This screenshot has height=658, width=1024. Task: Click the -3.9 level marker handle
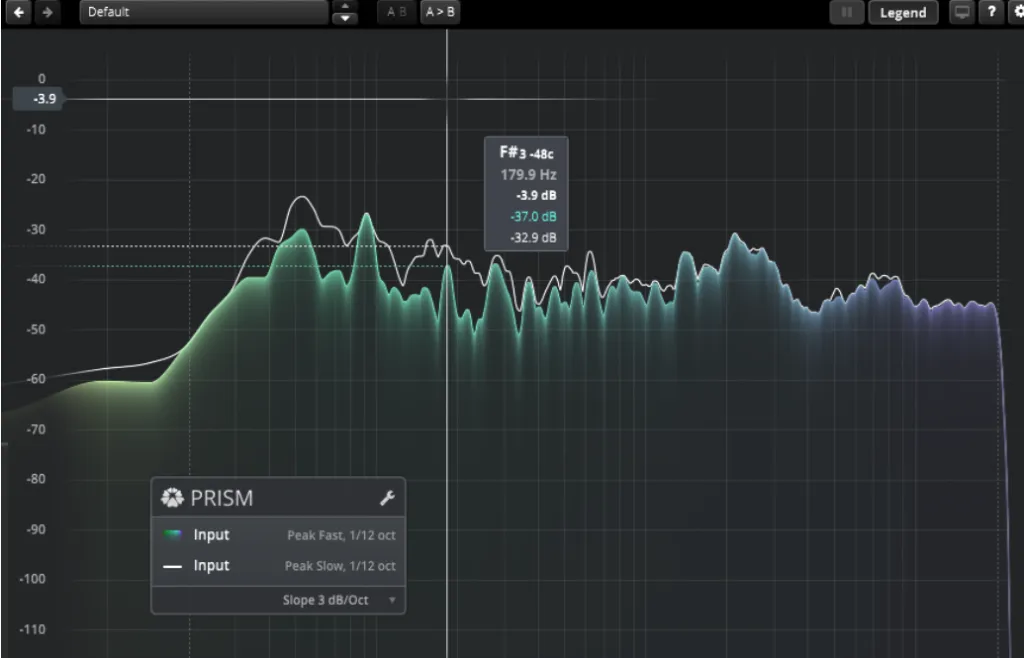point(39,99)
